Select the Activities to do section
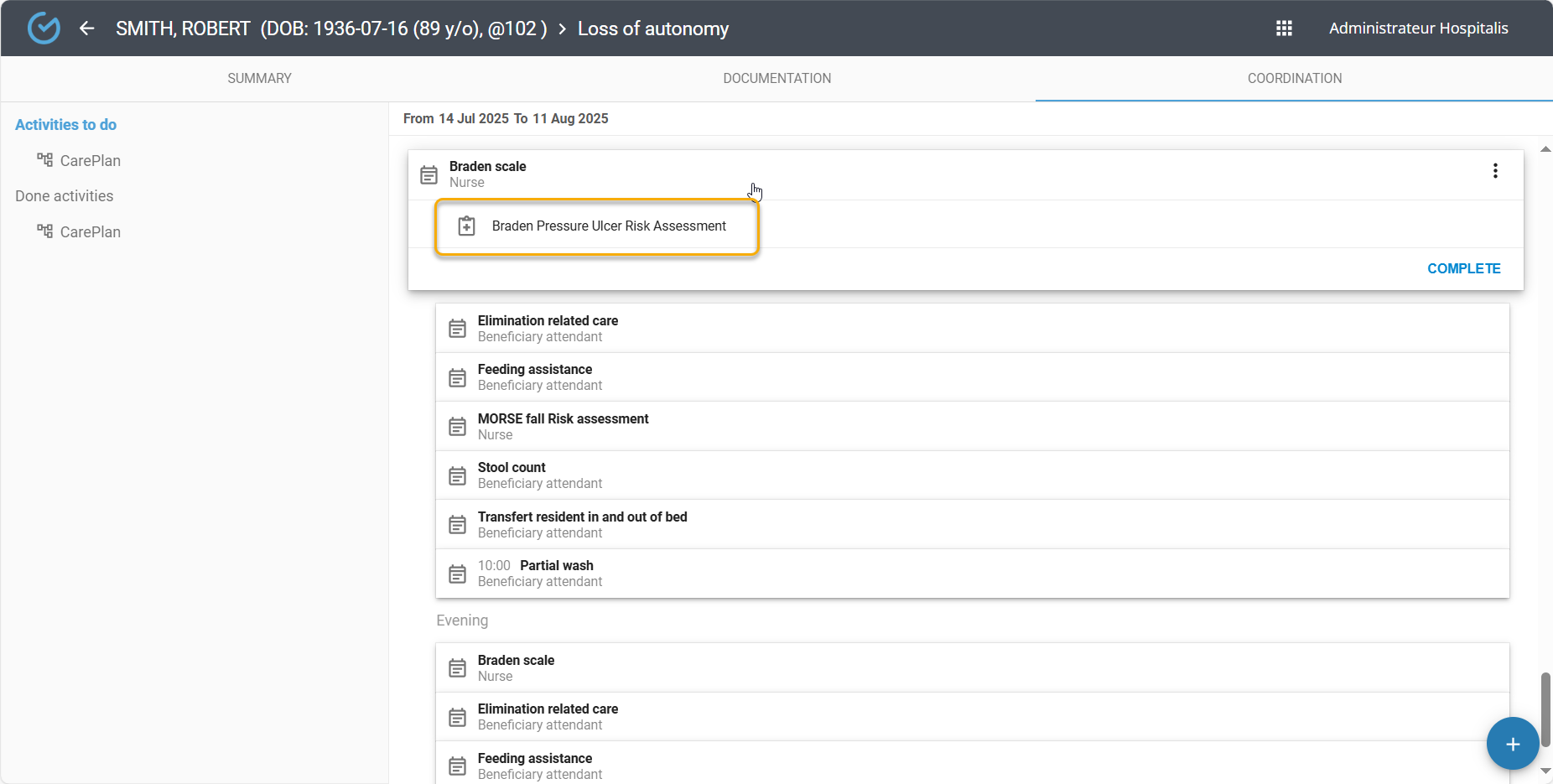1553x784 pixels. pos(65,125)
